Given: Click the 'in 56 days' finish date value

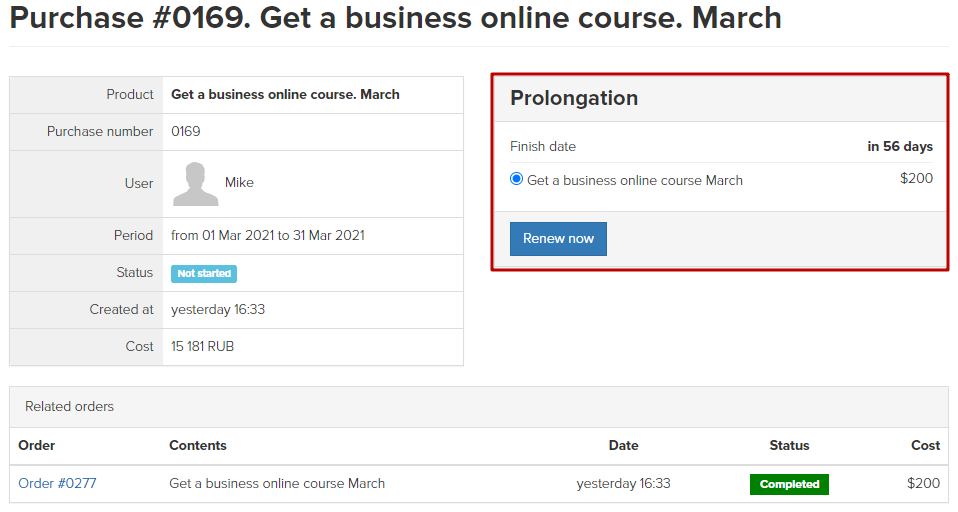Looking at the screenshot, I should pyautogui.click(x=899, y=147).
